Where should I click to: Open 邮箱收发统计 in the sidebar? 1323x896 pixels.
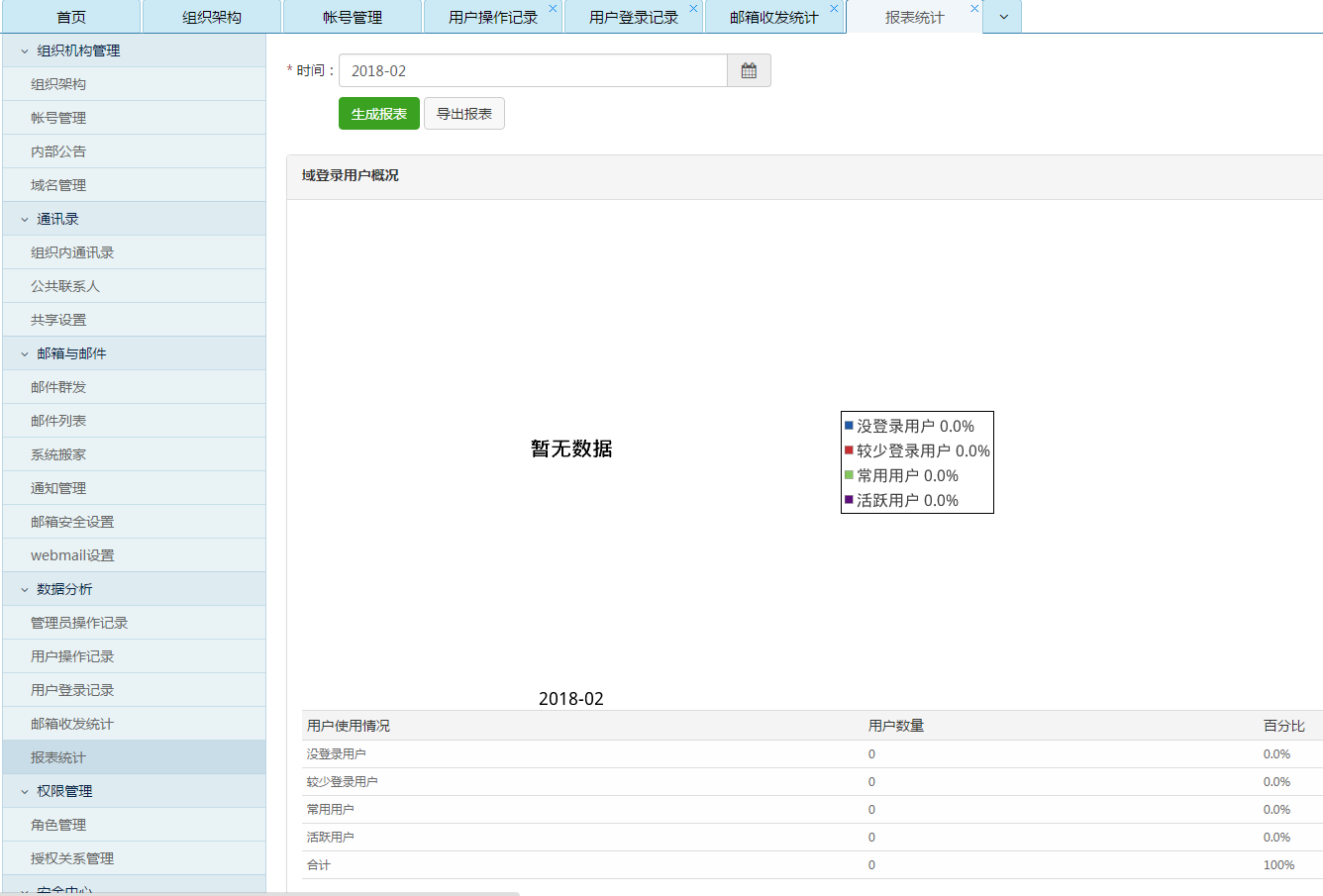[x=134, y=724]
